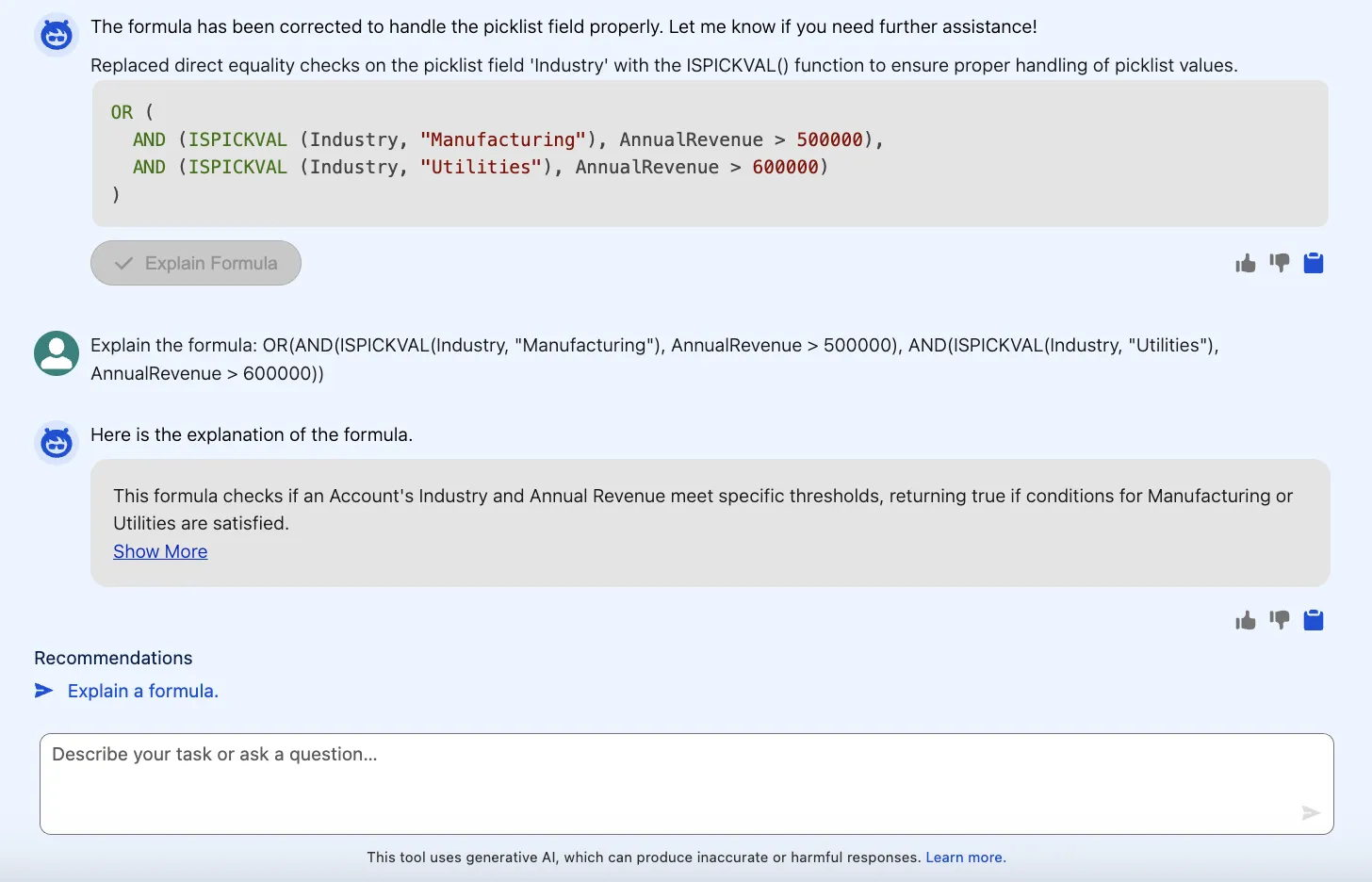Image resolution: width=1372 pixels, height=882 pixels.
Task: Click the arrow icon beside Explain a formula
Action: click(x=44, y=691)
